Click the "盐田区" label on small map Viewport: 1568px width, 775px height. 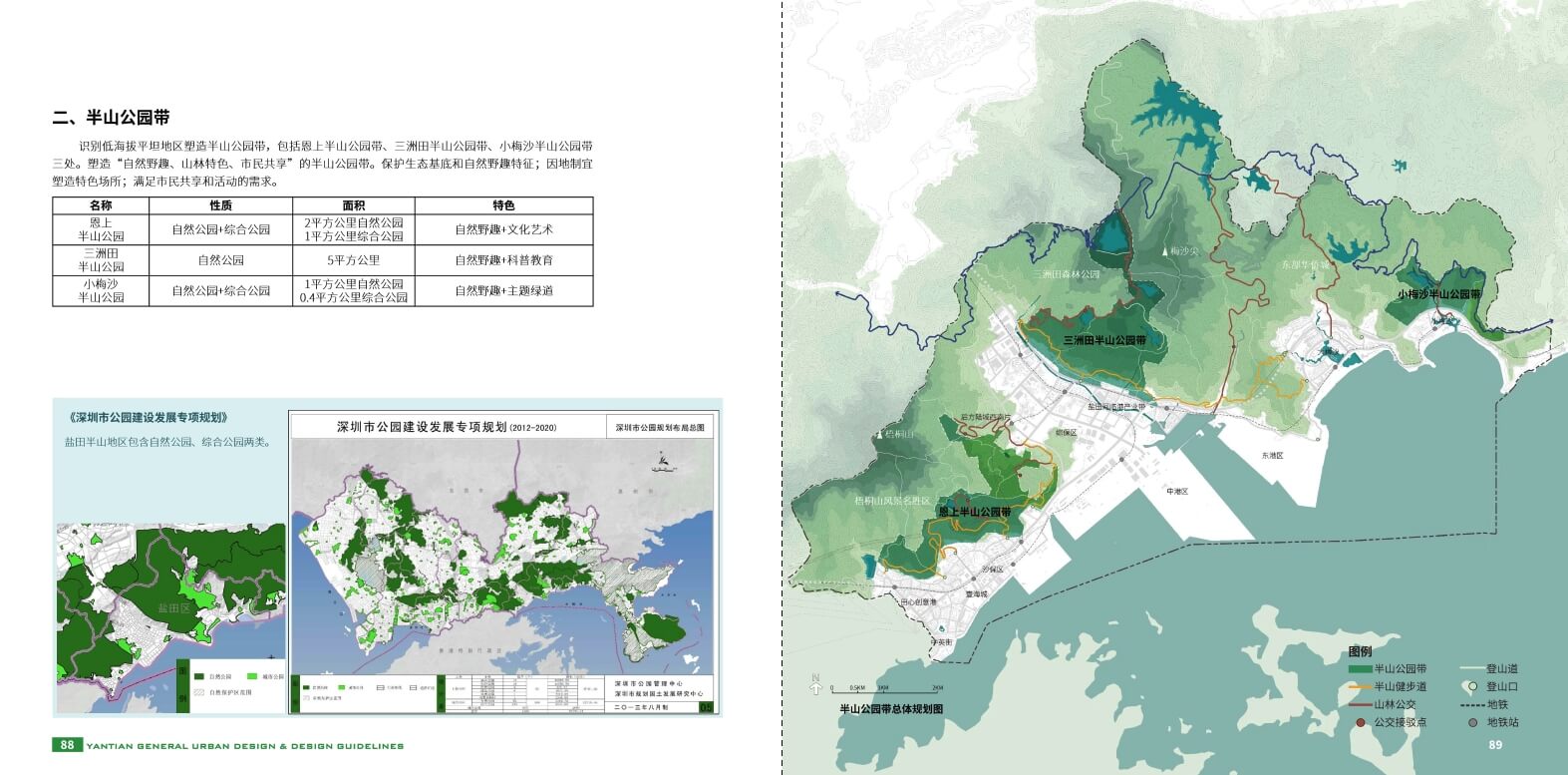coord(173,607)
